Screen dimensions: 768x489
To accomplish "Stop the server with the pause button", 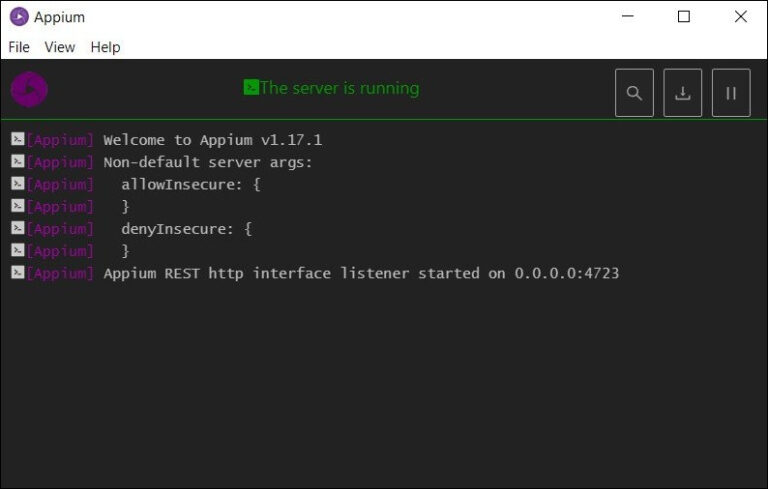I will (731, 93).
